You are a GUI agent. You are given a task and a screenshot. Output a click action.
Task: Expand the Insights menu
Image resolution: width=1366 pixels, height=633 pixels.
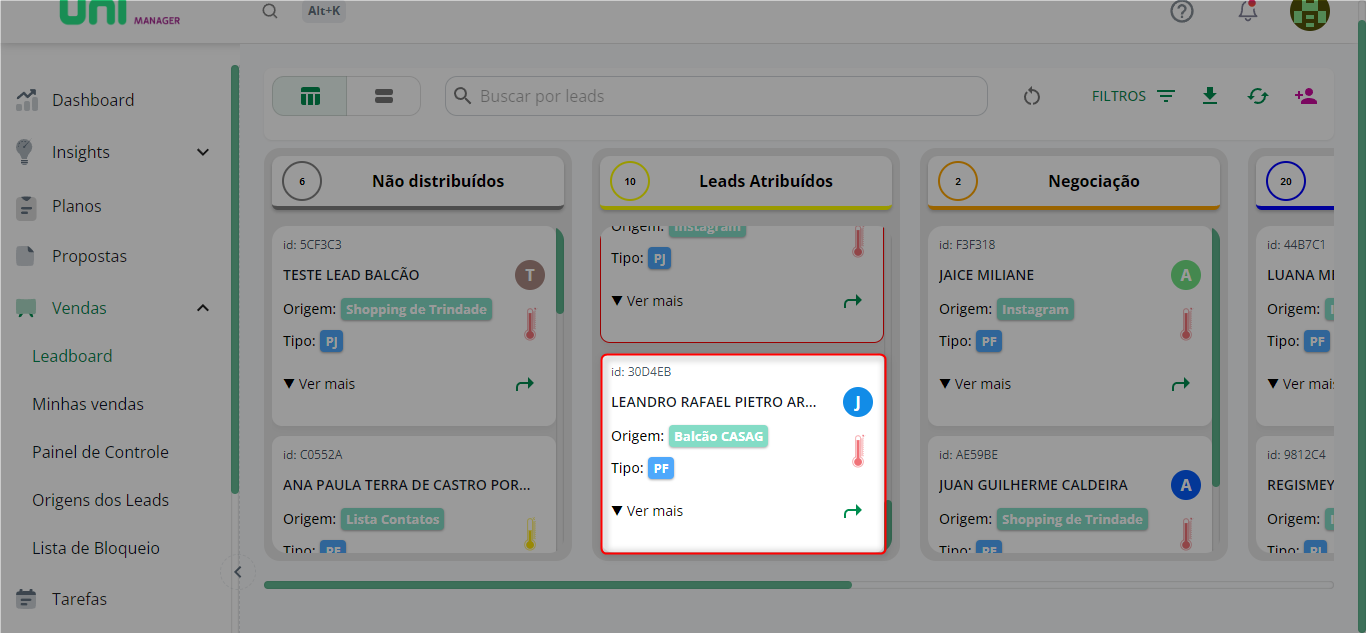[x=203, y=152]
